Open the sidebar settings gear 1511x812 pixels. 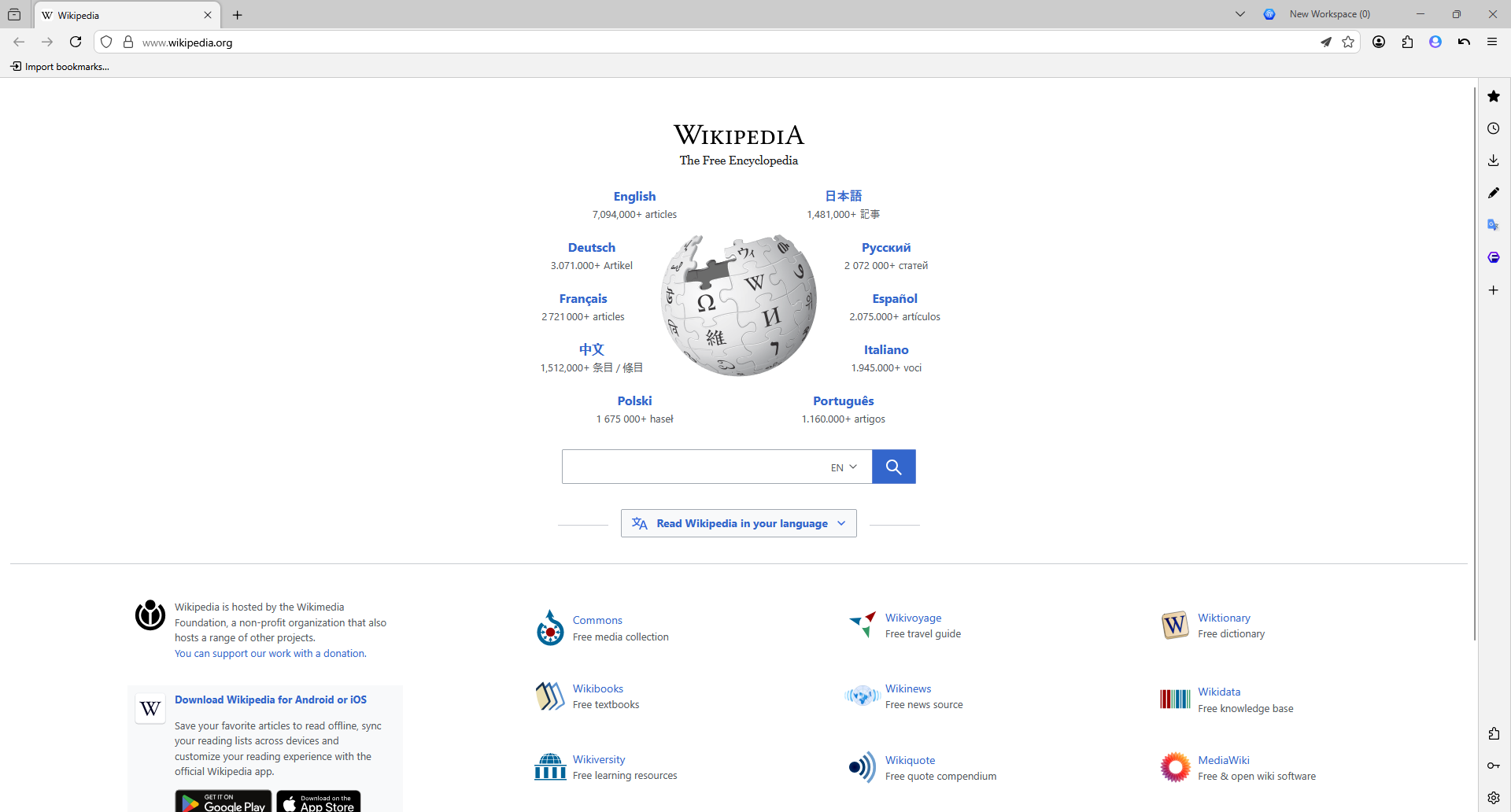point(1494,798)
